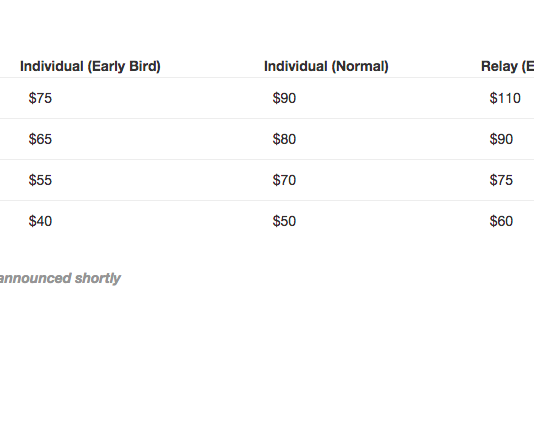
Task: Click the word 'Individual' in the Normal column header
Action: 296,66
